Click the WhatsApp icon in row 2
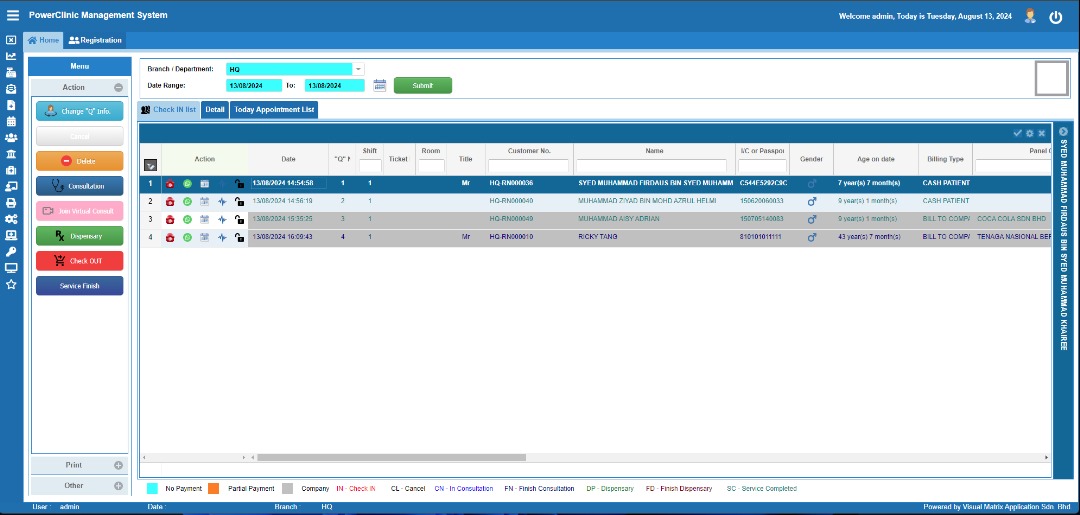 (x=187, y=202)
